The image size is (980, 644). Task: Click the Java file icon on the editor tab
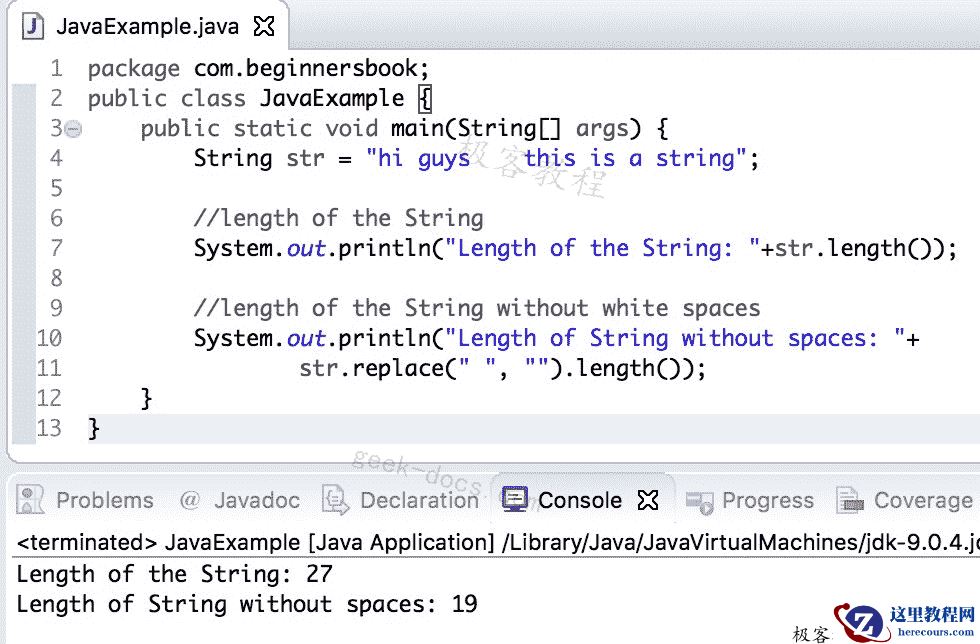point(32,26)
